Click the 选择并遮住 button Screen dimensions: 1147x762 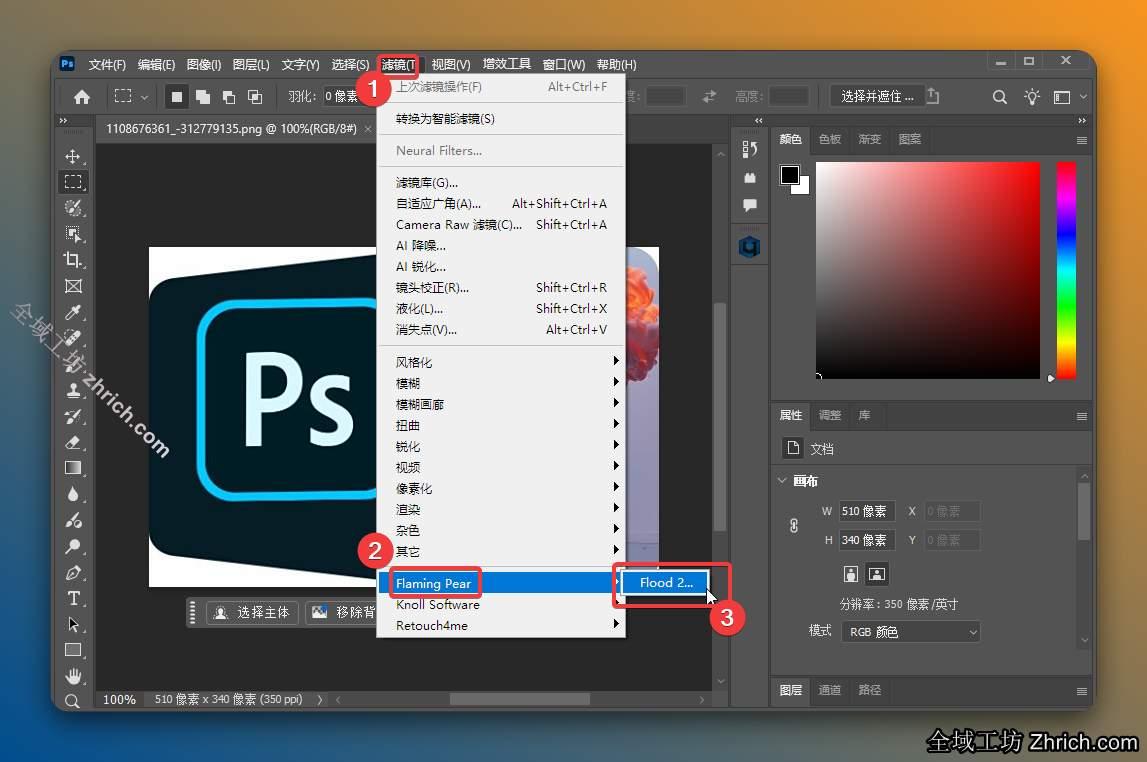pyautogui.click(x=876, y=96)
